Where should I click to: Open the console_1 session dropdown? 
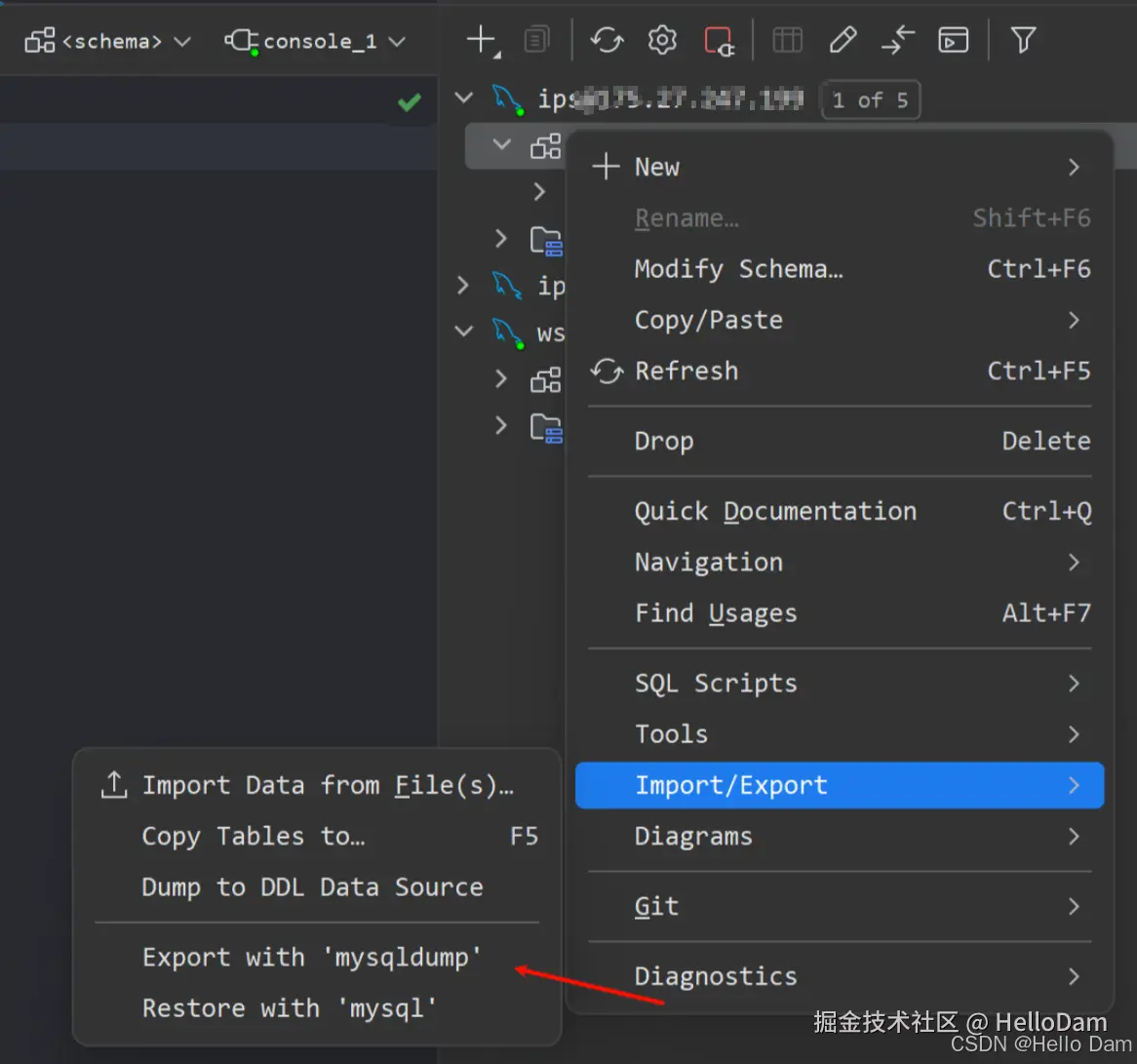pos(315,41)
